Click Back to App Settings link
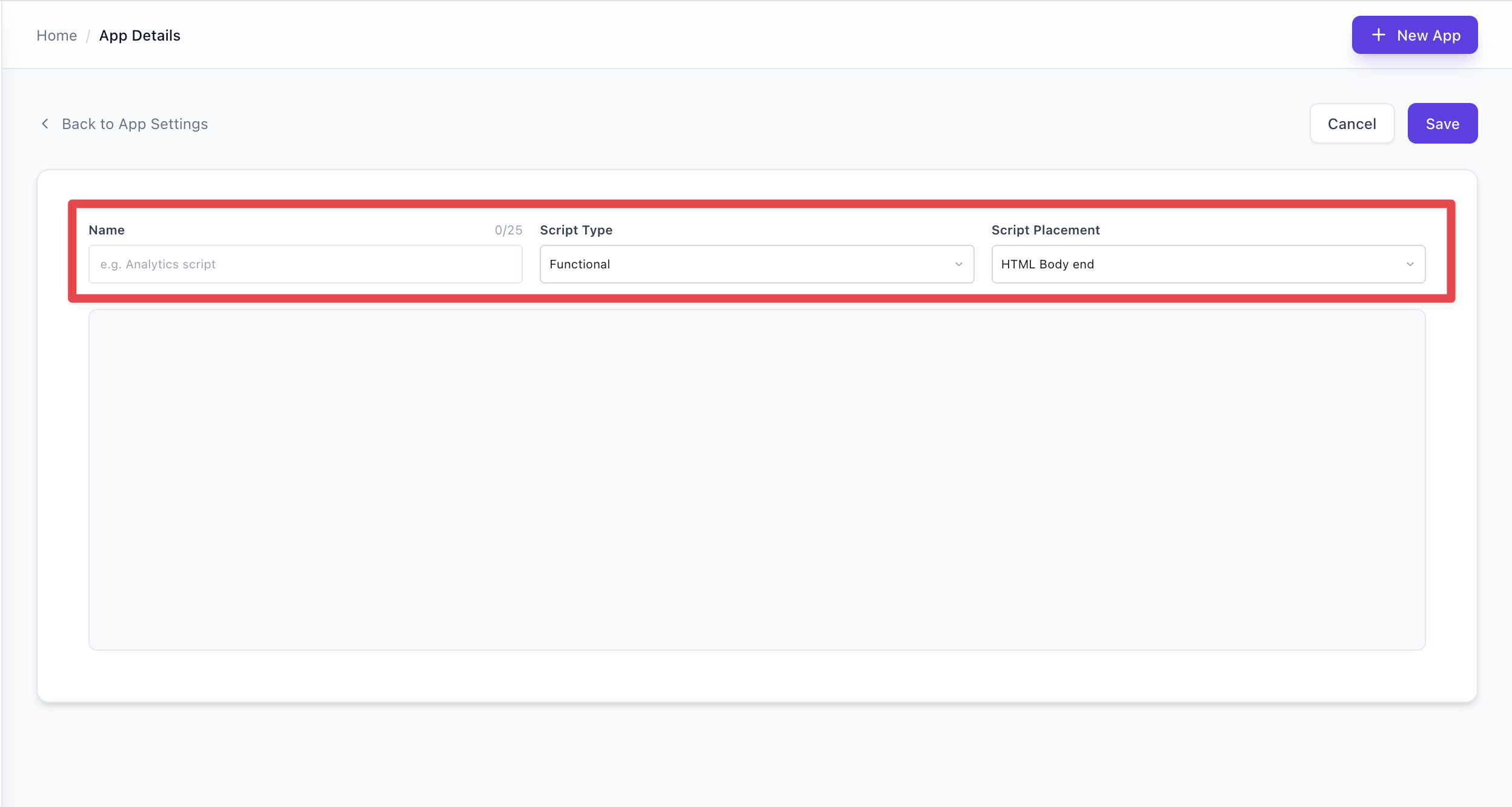The image size is (1512, 807). 134,123
